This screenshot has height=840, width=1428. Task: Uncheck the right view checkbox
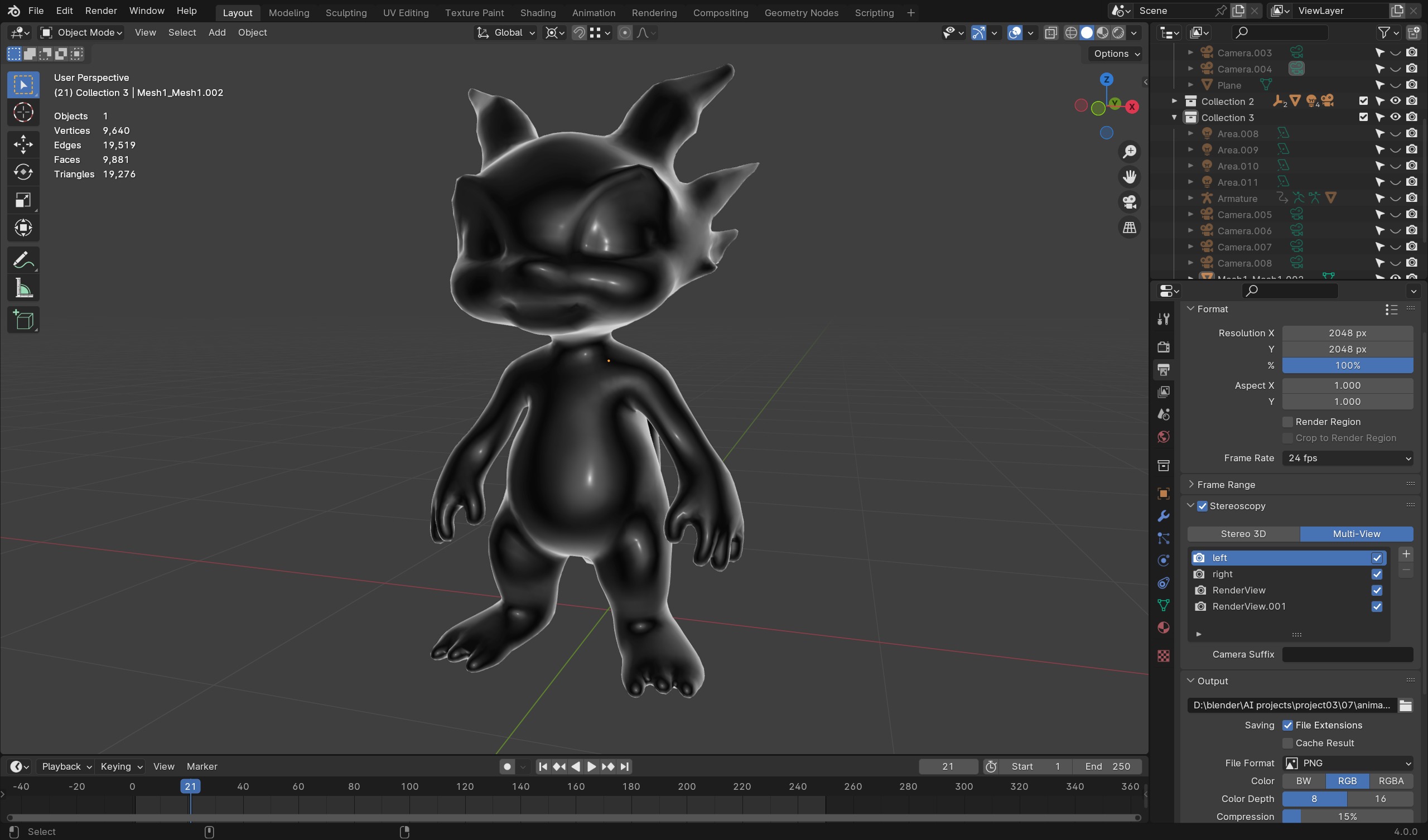(1377, 574)
